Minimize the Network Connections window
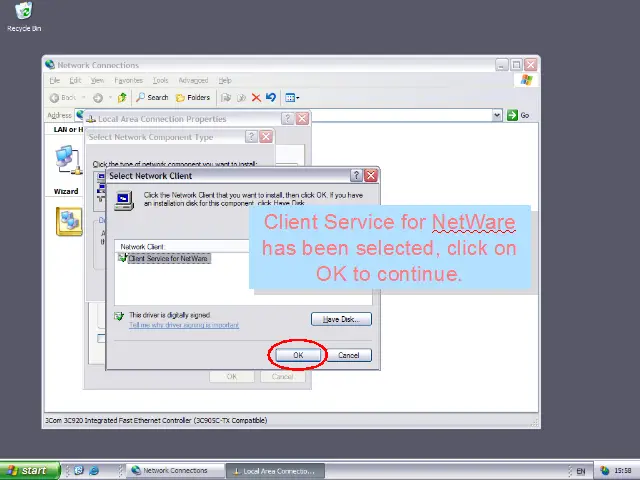The height and width of the screenshot is (480, 640). [x=502, y=64]
